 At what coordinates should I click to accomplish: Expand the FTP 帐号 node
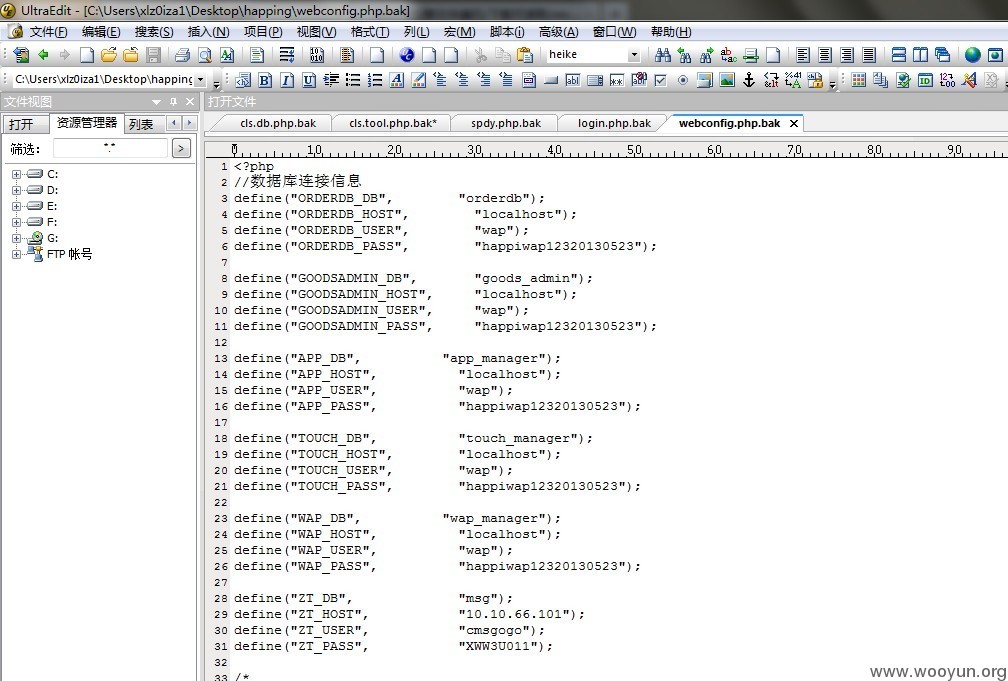pyautogui.click(x=16, y=255)
